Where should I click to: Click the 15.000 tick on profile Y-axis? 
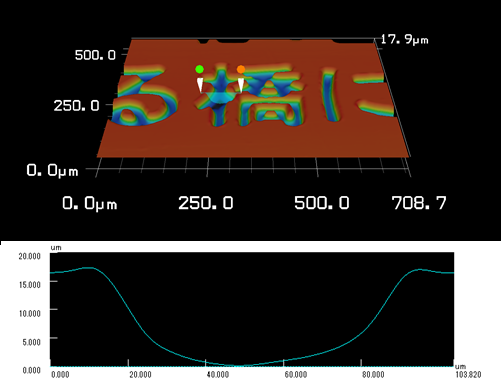click(30, 285)
